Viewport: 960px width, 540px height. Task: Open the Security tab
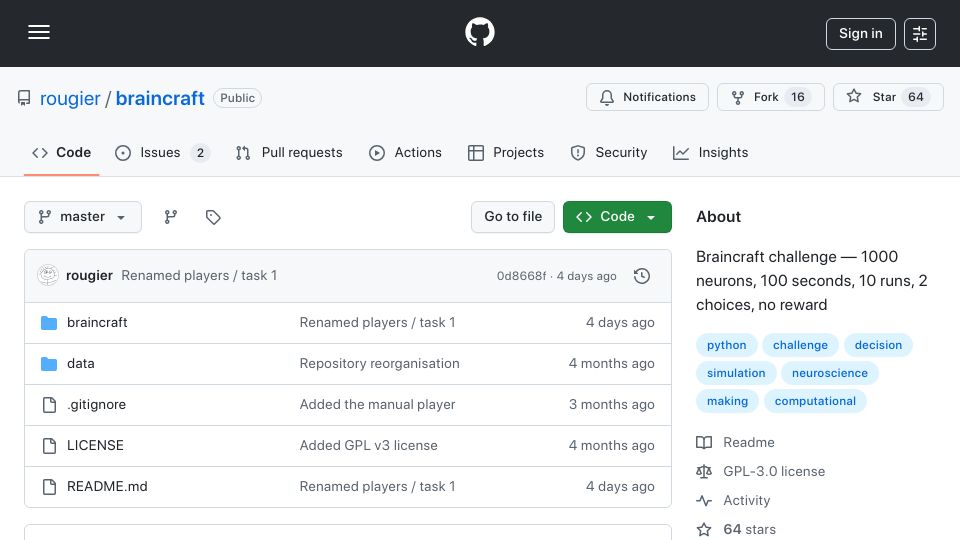pyautogui.click(x=609, y=152)
